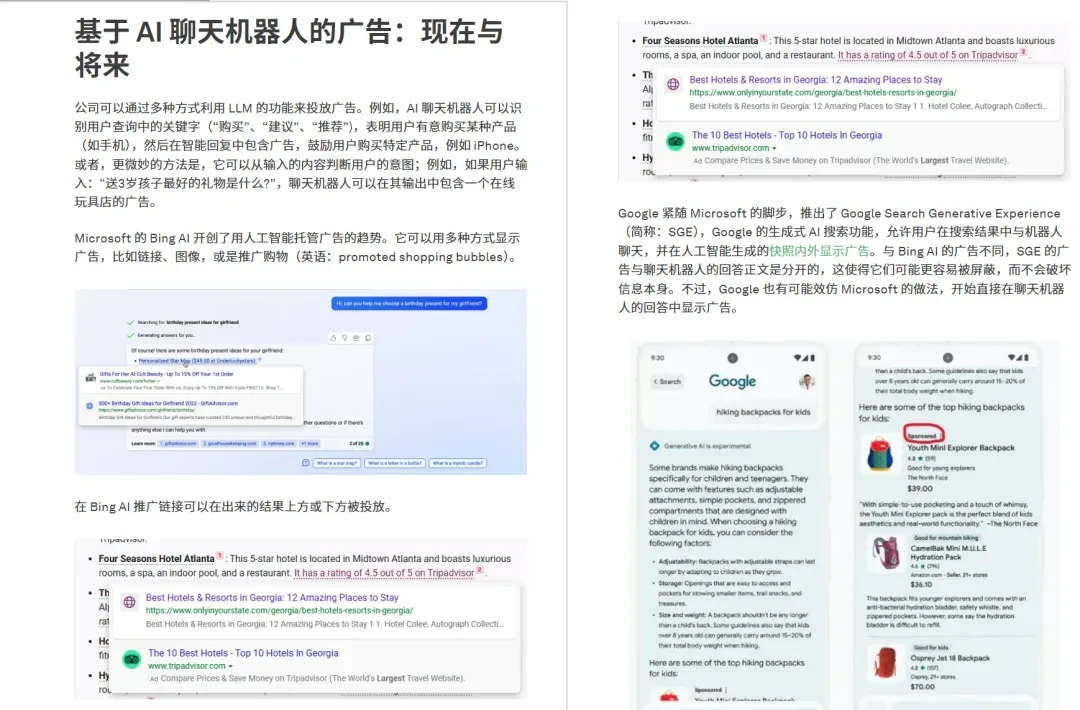
Task: Click the copy icon above the Bing answer
Action: pyautogui.click(x=368, y=338)
